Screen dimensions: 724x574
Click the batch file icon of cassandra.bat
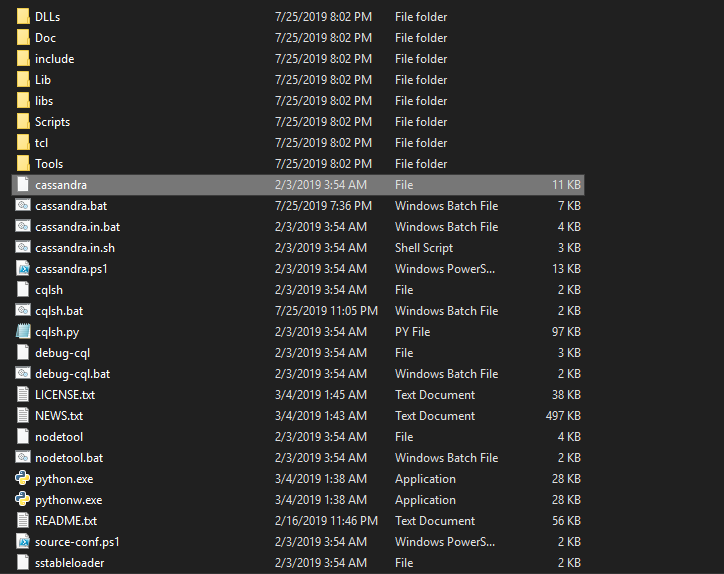(23, 205)
